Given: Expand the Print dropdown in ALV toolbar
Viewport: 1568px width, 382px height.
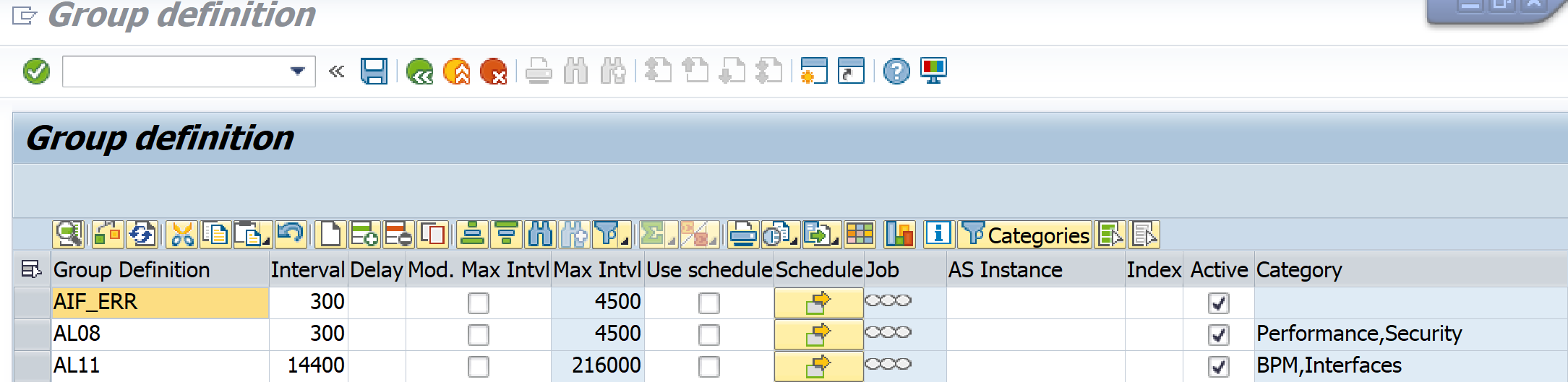Looking at the screenshot, I should coord(742,235).
